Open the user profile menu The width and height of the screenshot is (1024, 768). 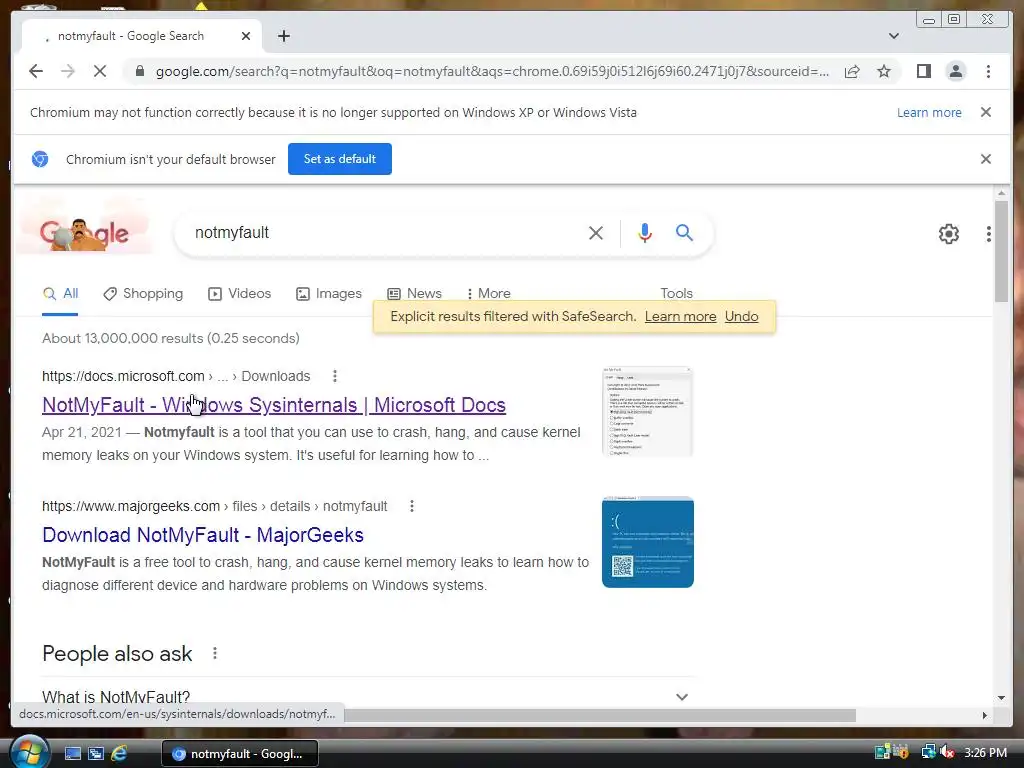[x=955, y=71]
